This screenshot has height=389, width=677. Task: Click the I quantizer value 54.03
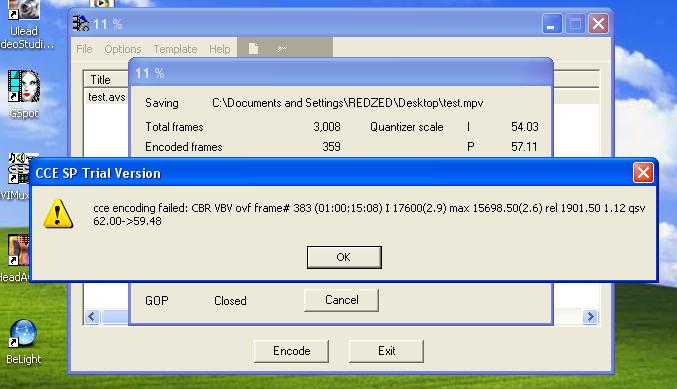(525, 127)
